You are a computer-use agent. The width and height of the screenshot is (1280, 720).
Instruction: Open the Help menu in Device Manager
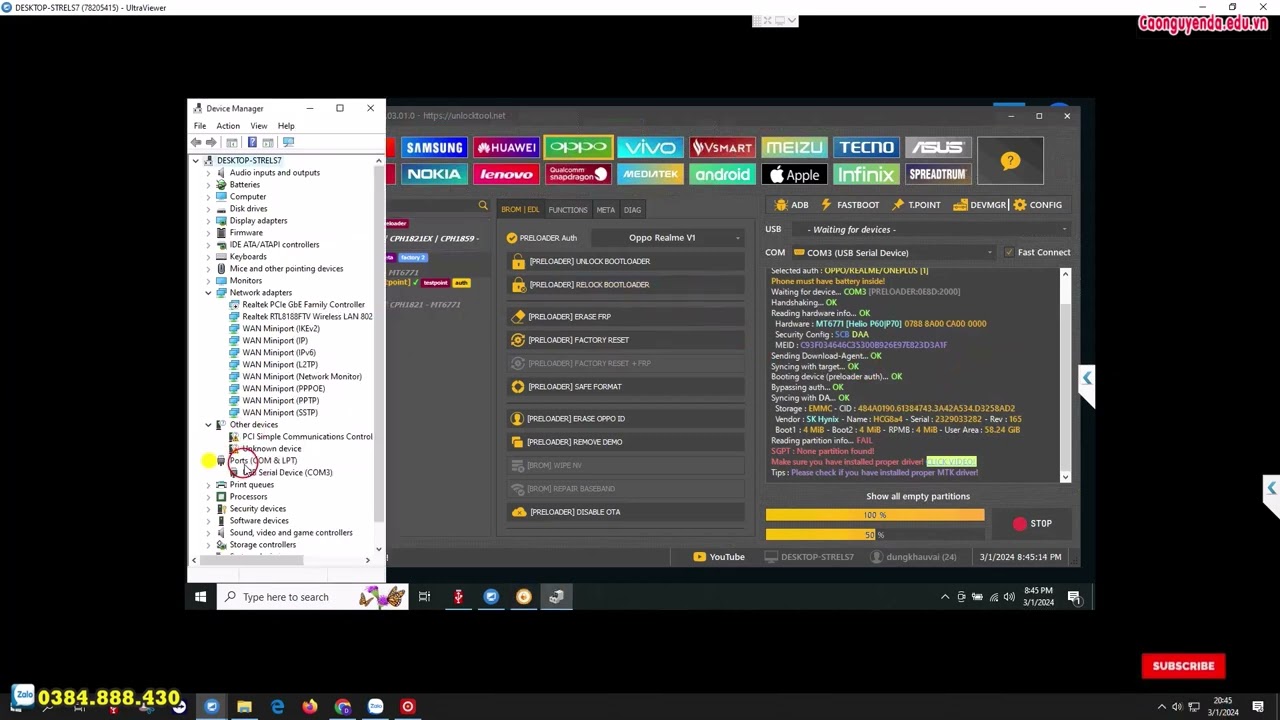pos(286,126)
